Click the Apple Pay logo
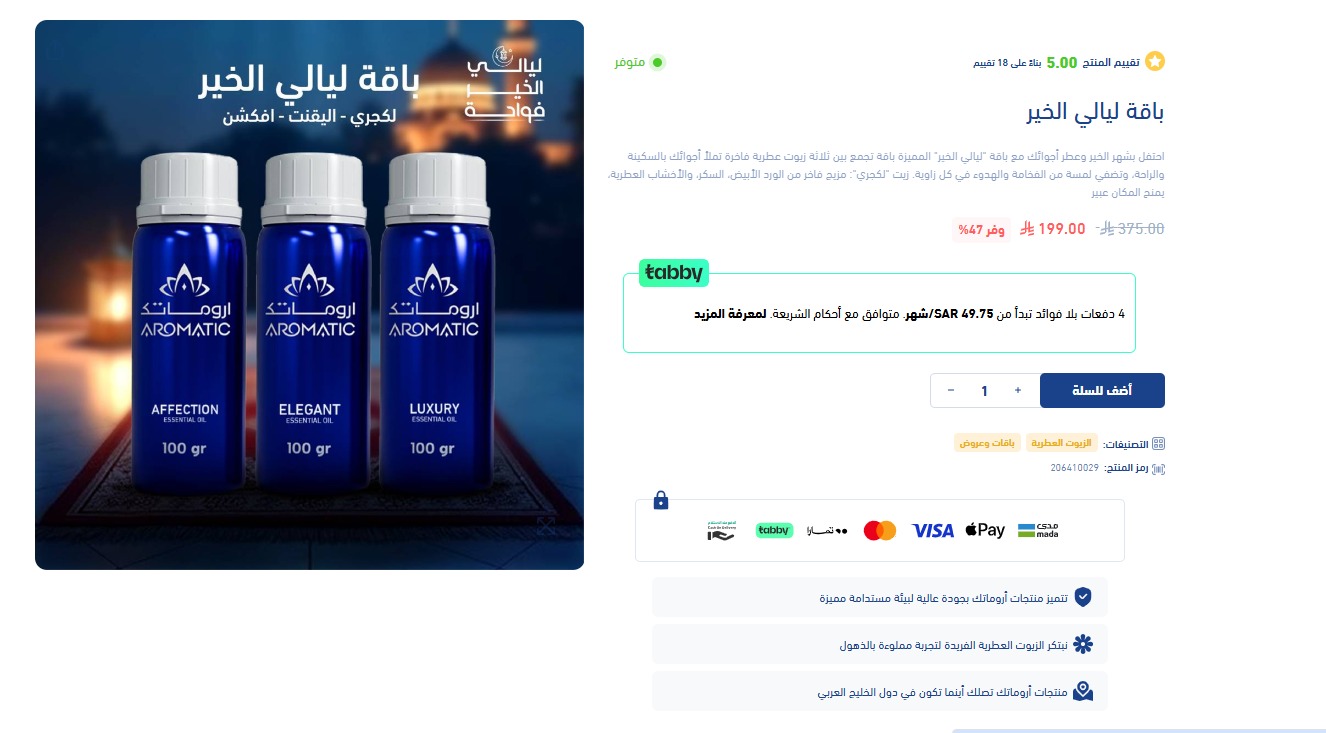This screenshot has height=733, width=1326. click(x=985, y=531)
